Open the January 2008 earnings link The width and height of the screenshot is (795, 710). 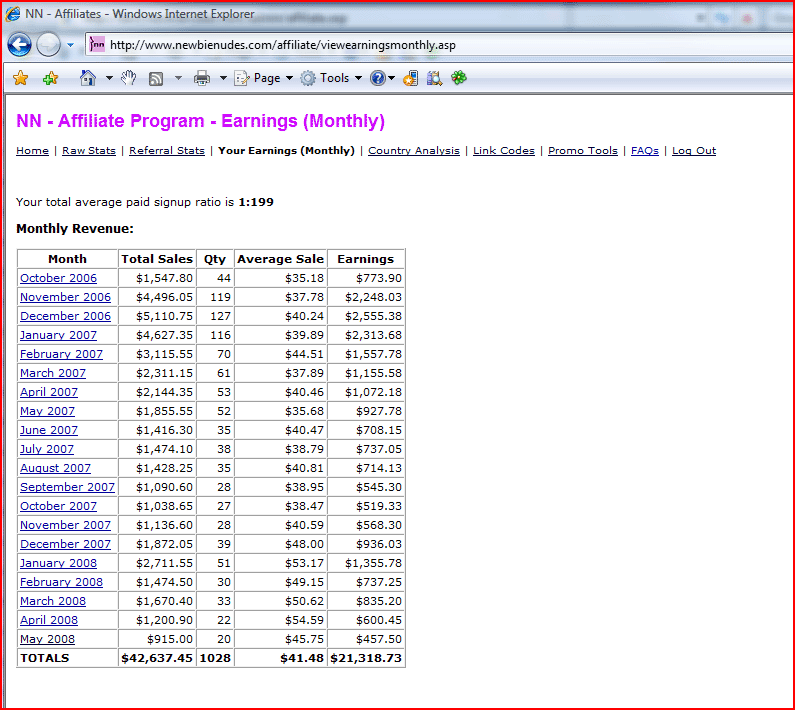[61, 563]
